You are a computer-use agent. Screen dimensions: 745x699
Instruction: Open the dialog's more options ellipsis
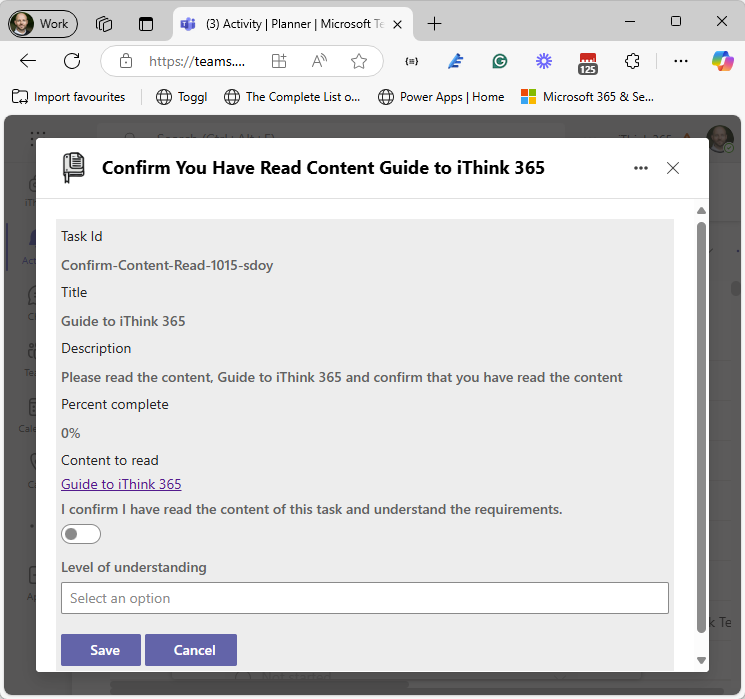tap(641, 168)
